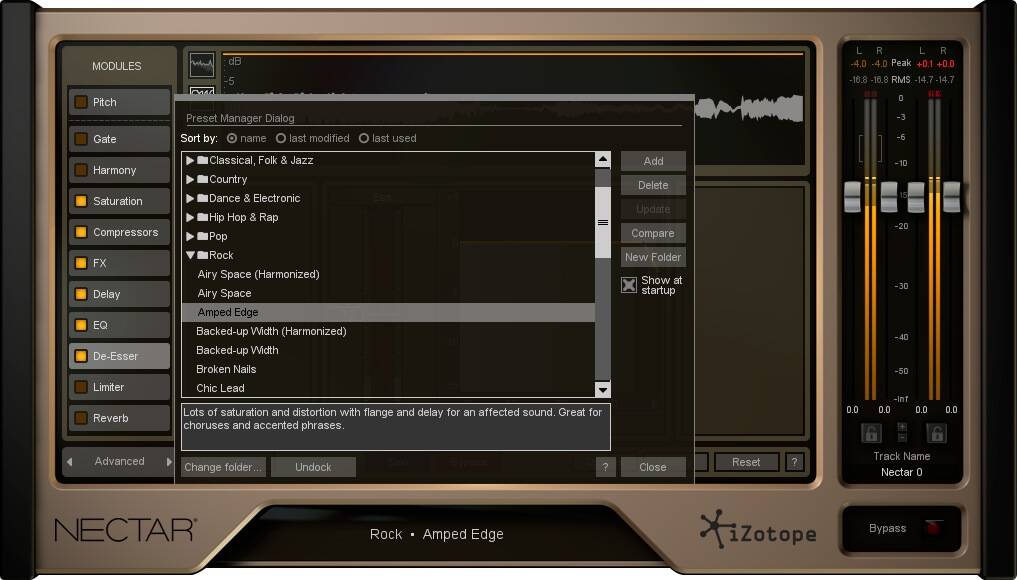This screenshot has width=1017, height=580.
Task: Click the Compare button
Action: [653, 233]
